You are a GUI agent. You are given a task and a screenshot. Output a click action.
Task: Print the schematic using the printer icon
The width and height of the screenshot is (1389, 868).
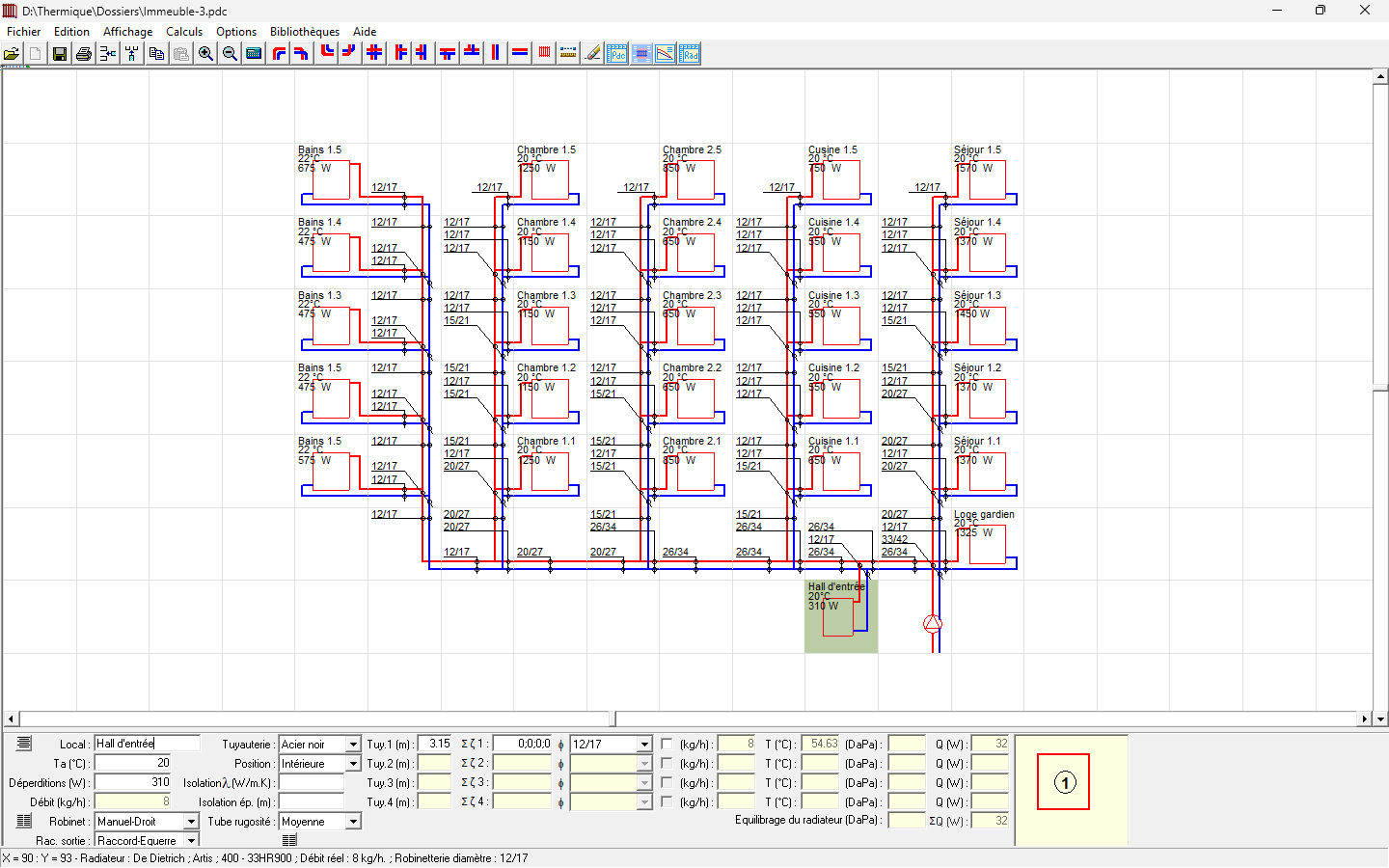(x=84, y=54)
